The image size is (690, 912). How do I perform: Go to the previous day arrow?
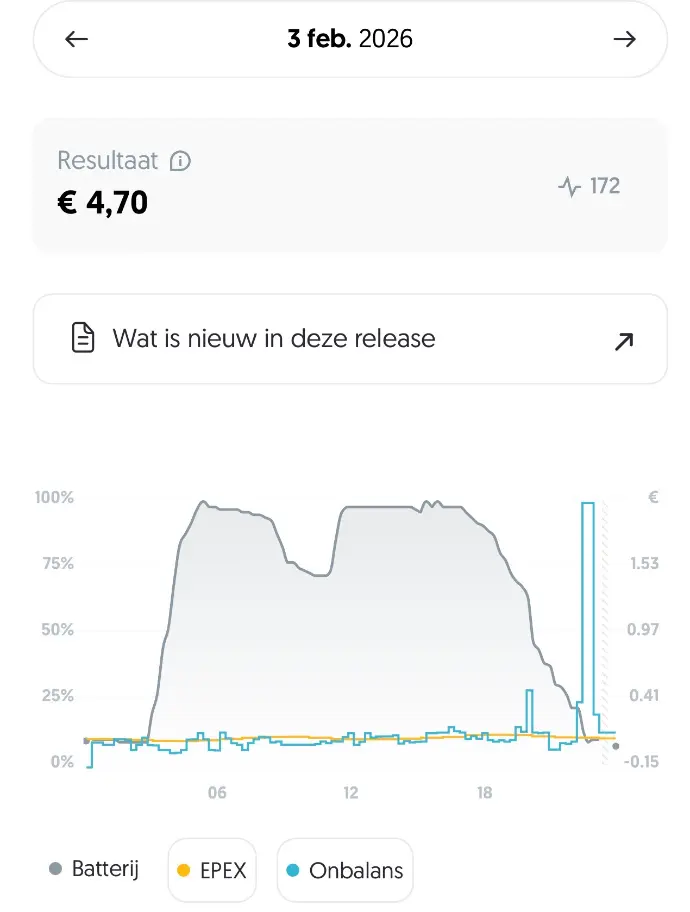click(76, 39)
